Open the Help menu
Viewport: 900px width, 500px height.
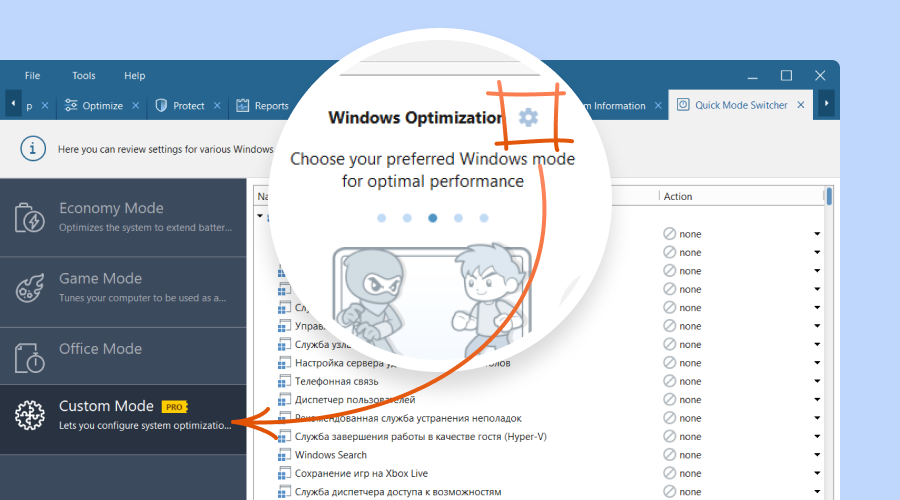pyautogui.click(x=135, y=76)
